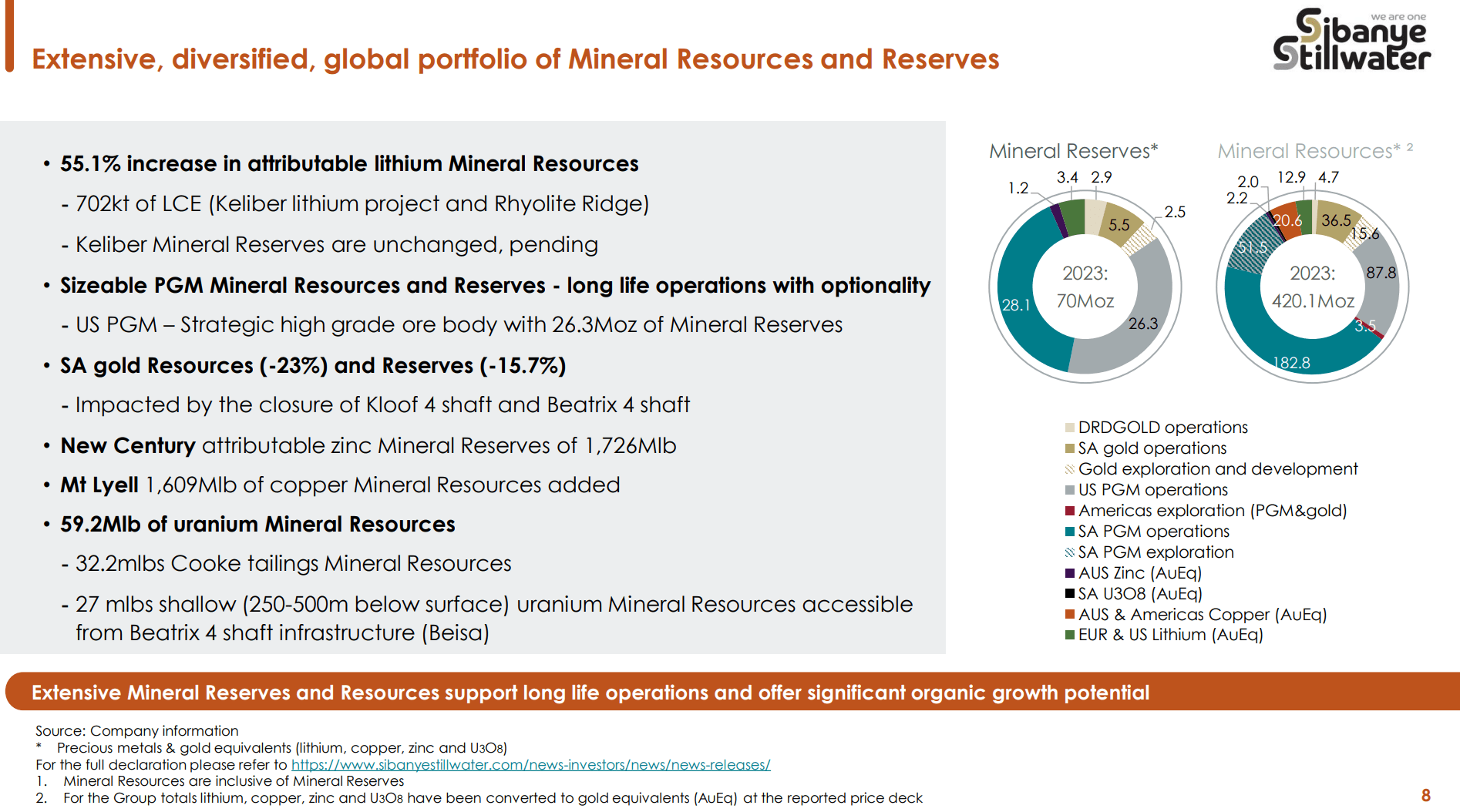The height and width of the screenshot is (812, 1460).
Task: Click the Sibanye Stillwater logo
Action: [x=1351, y=39]
